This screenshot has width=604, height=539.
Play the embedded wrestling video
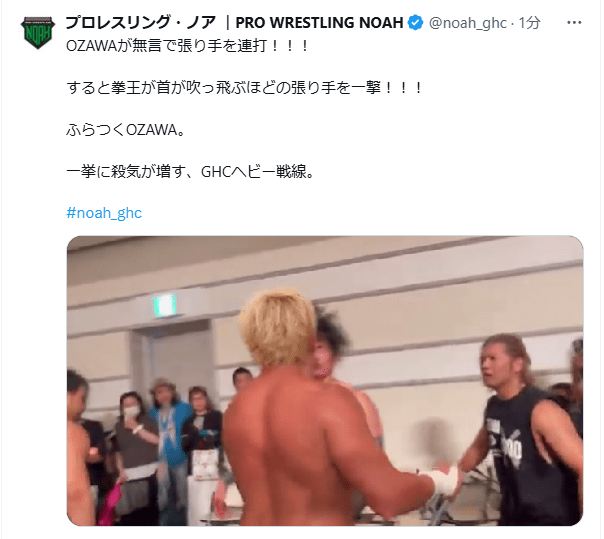coord(325,381)
